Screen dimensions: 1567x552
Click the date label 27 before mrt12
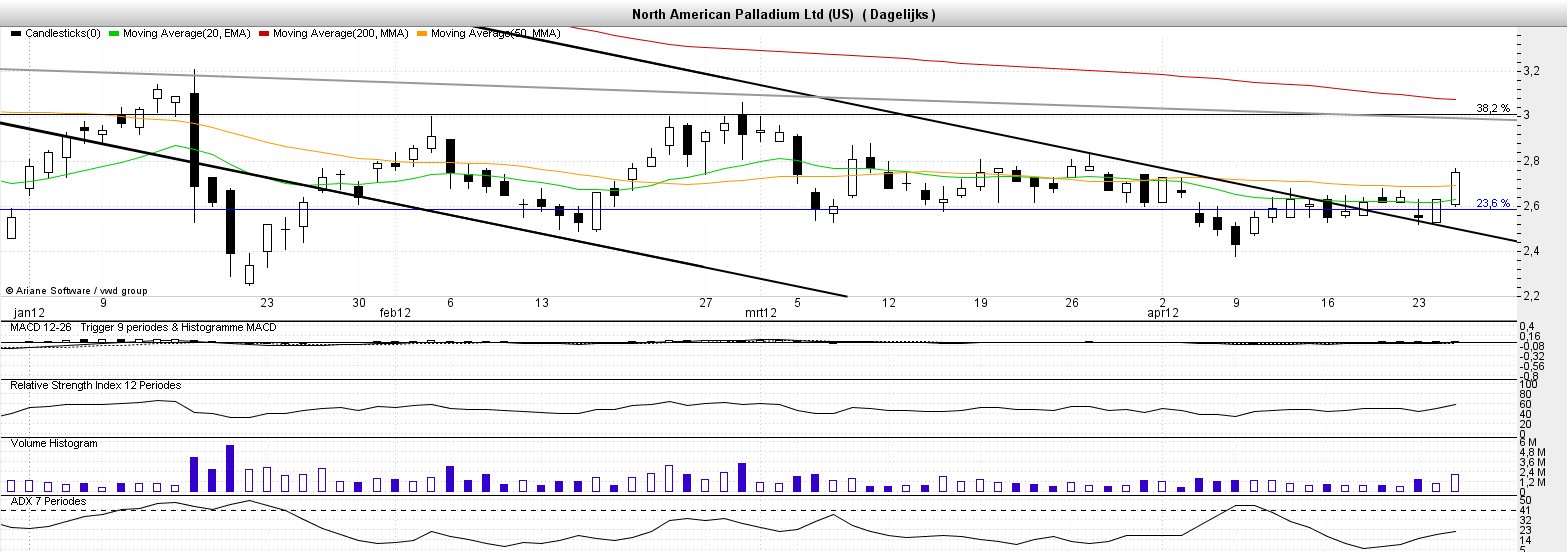(x=706, y=303)
